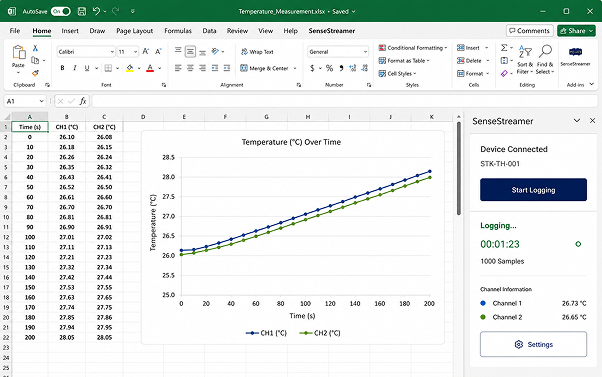Viewport: 602px width, 377px height.
Task: Click the Increase Decimal icon
Action: click(x=352, y=68)
